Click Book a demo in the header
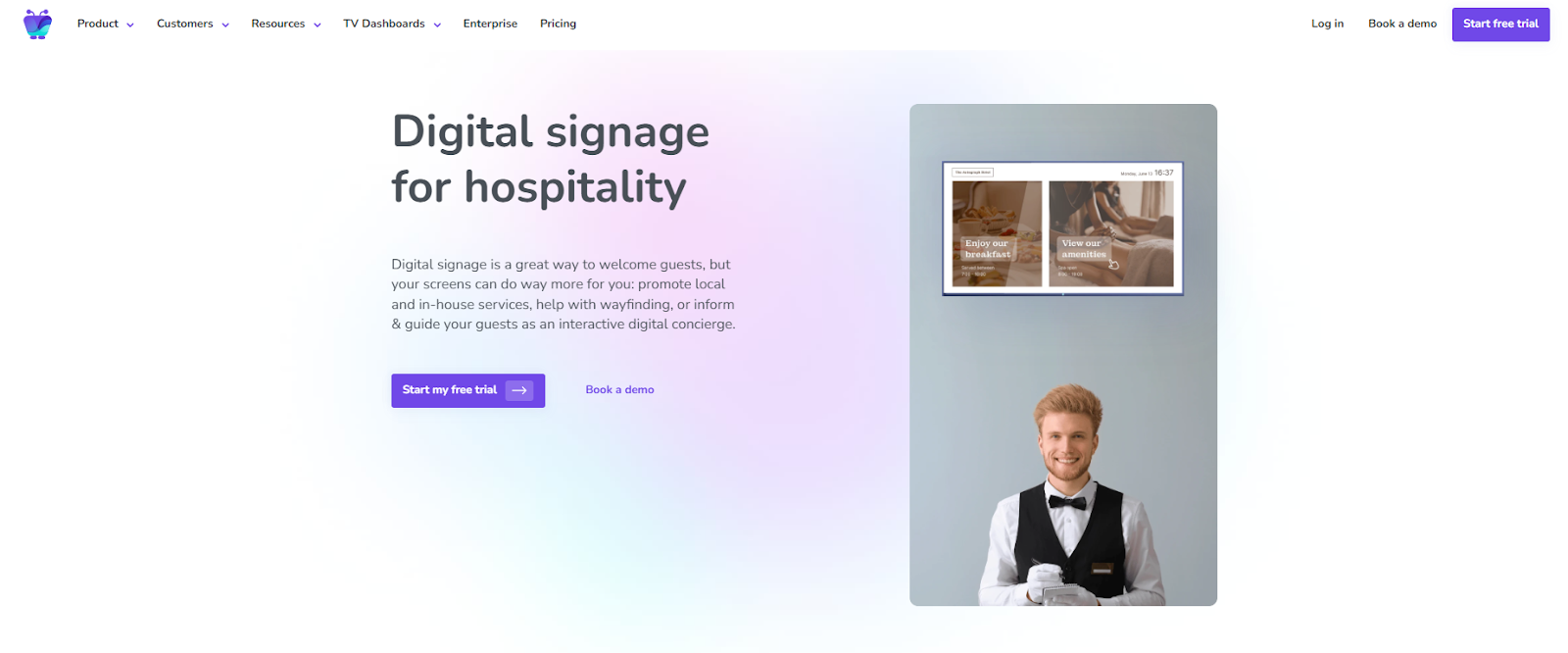Screen dimensions: 1568x653 point(1402,24)
